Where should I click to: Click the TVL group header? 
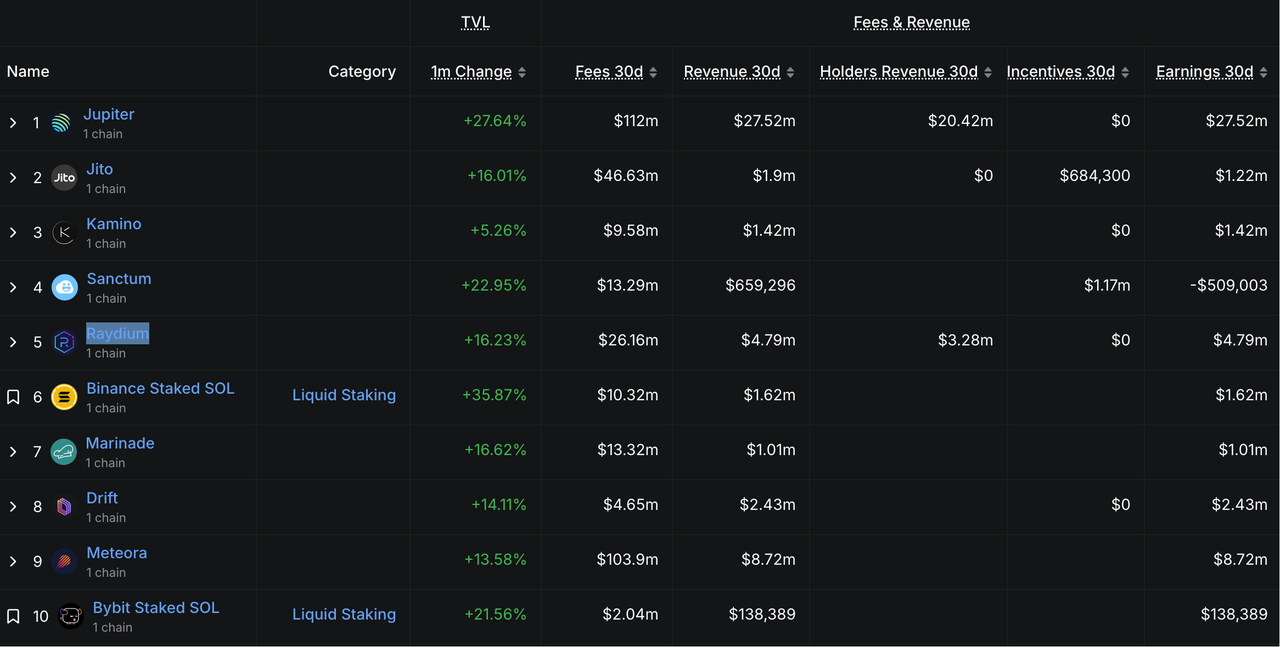[x=475, y=22]
